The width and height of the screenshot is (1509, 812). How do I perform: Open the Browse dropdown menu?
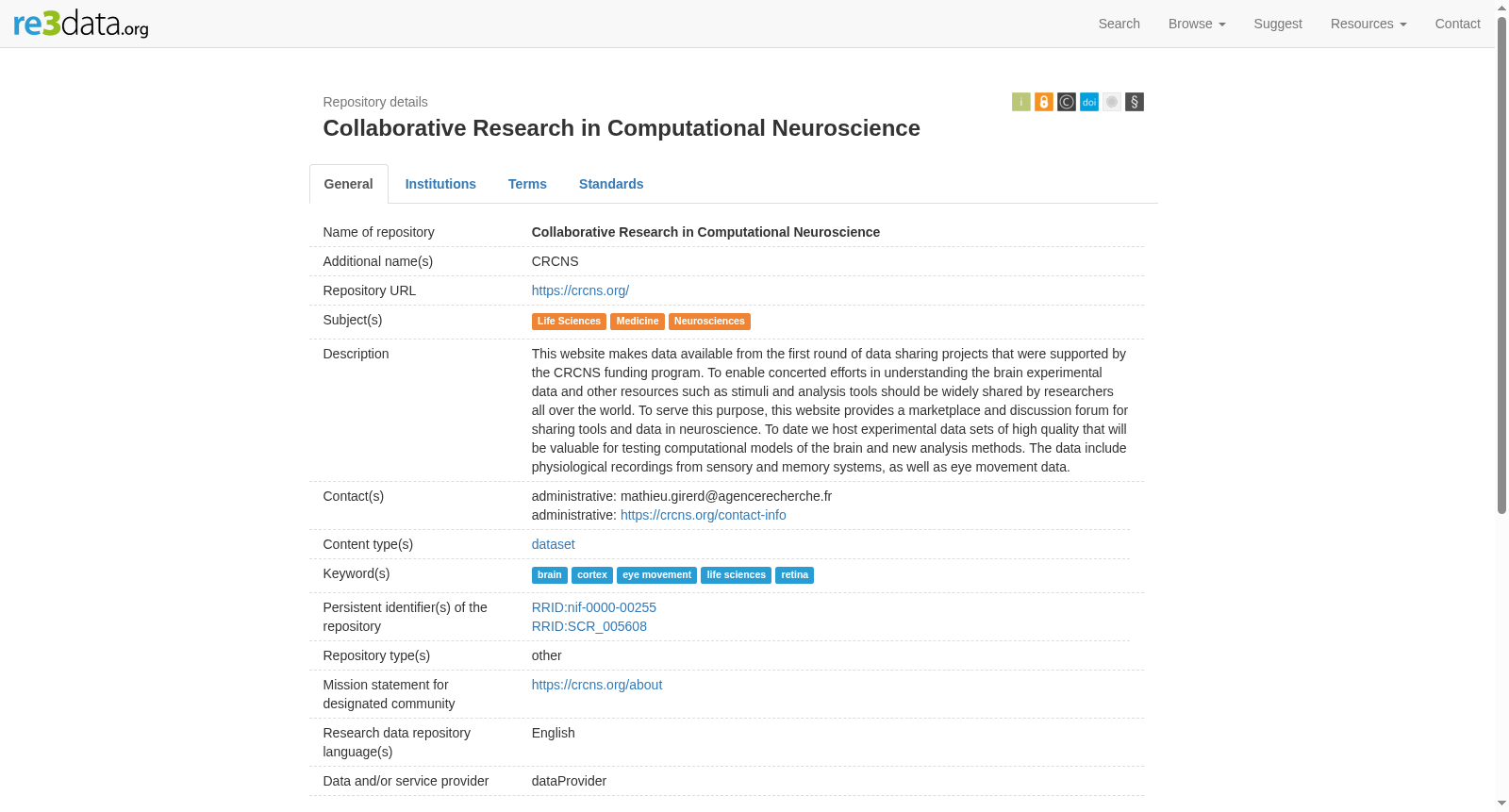(x=1197, y=24)
